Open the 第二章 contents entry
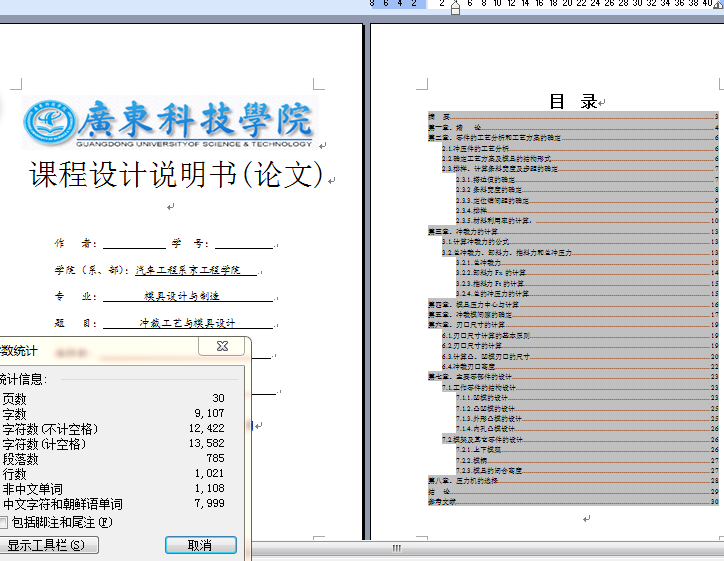 573,138
